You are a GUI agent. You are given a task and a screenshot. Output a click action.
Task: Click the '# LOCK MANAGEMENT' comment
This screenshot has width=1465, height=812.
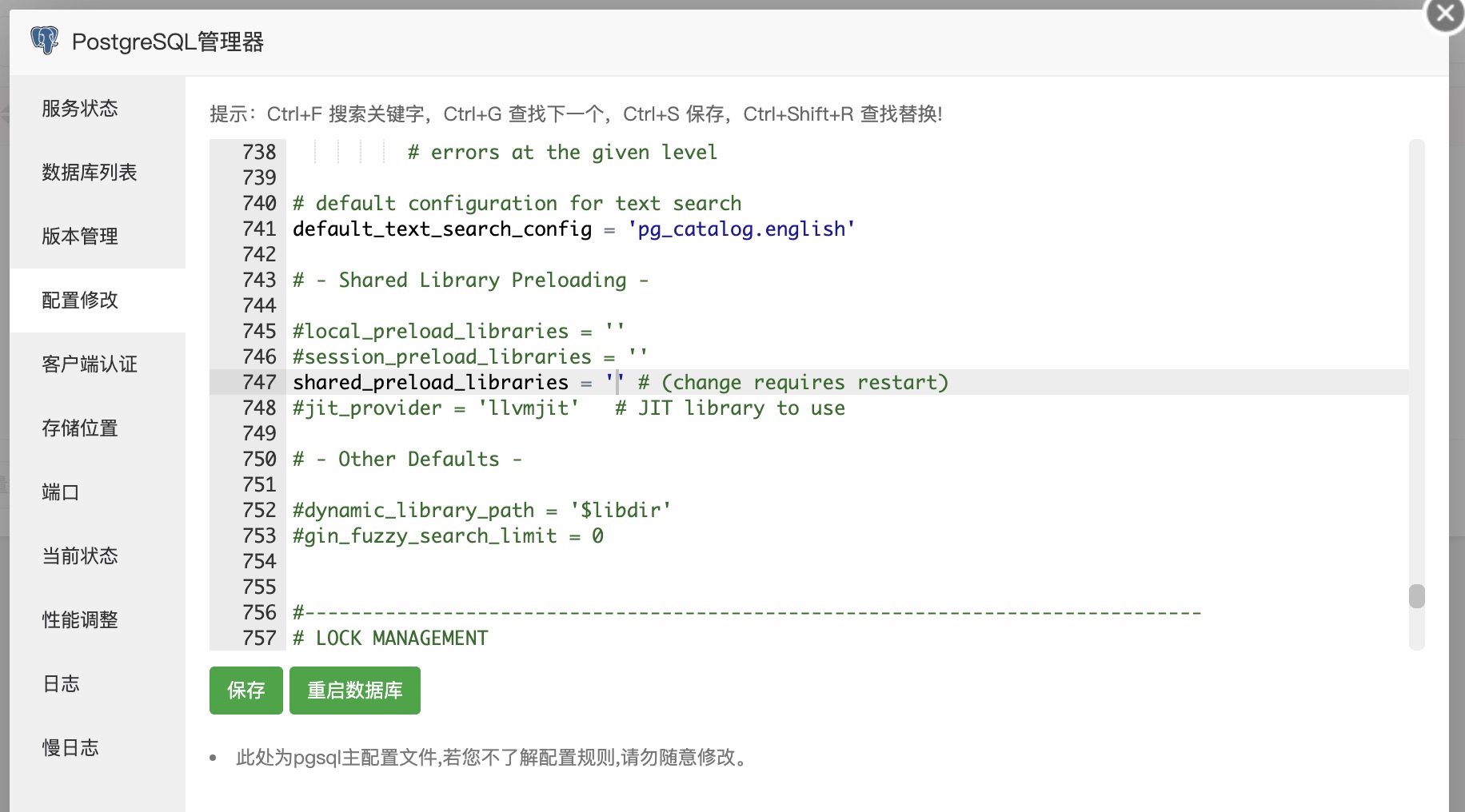pos(390,638)
